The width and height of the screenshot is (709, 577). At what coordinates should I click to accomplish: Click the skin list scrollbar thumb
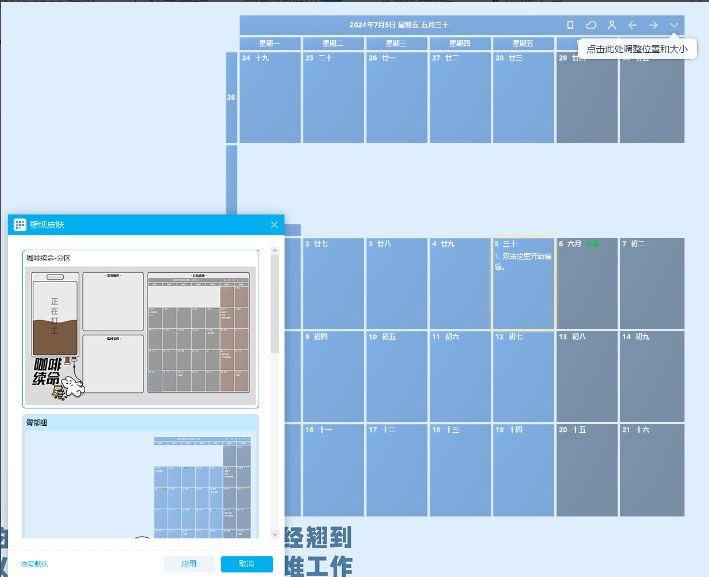(274, 304)
